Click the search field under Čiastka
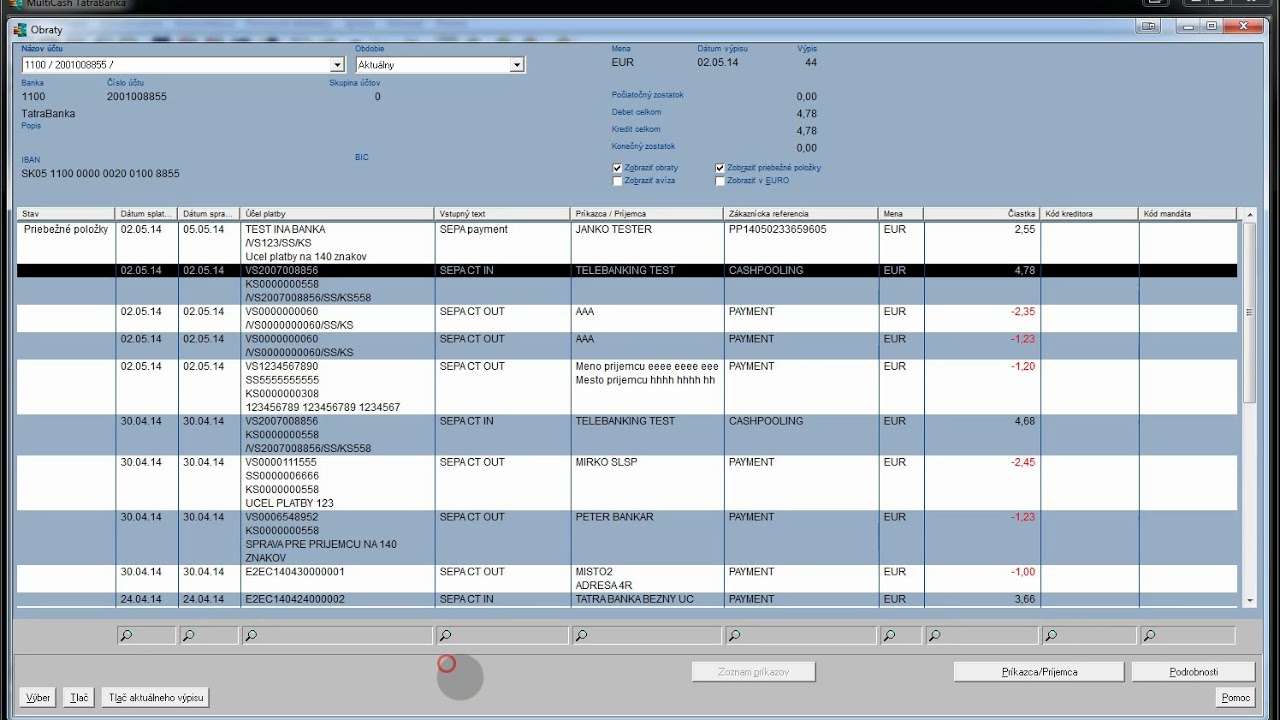 click(982, 636)
